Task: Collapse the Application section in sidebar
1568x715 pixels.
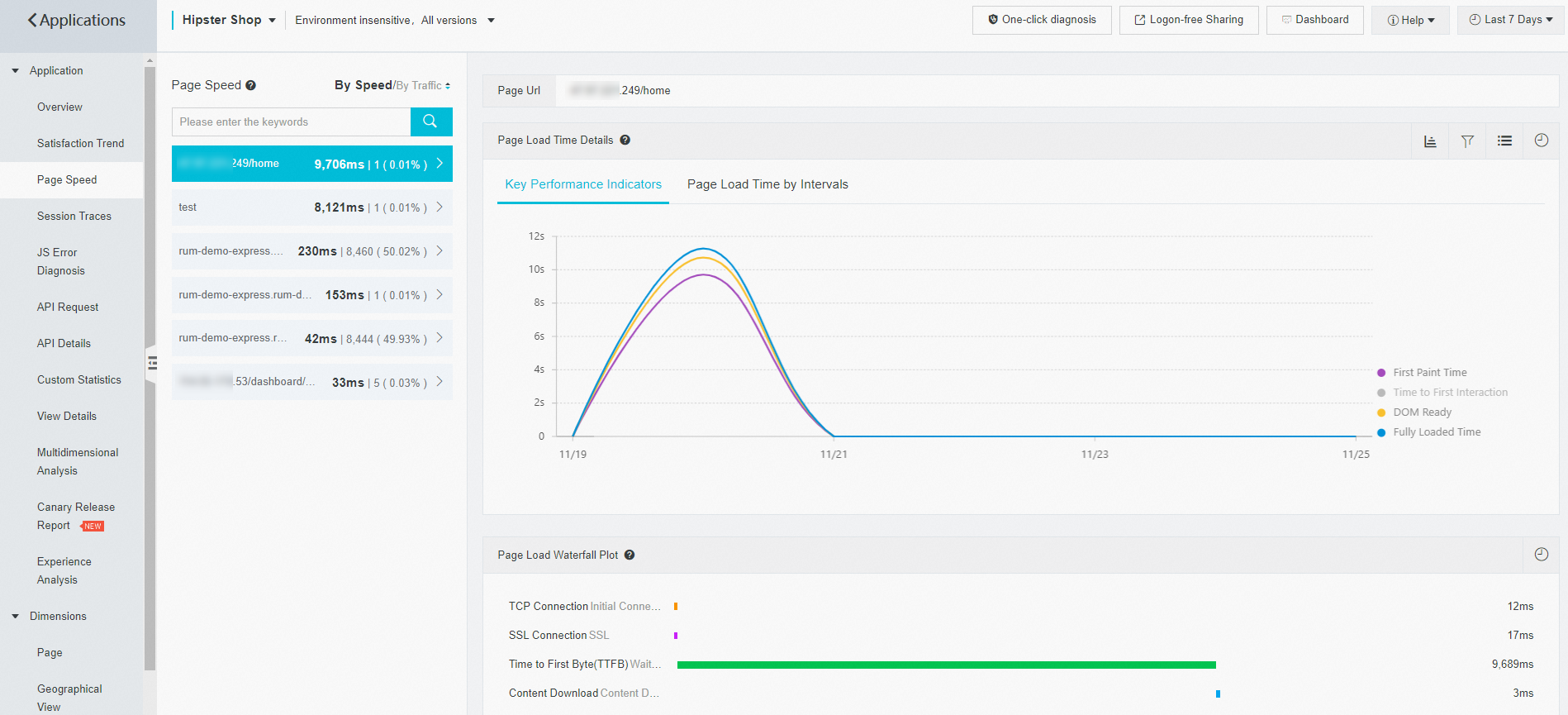Action: [16, 71]
